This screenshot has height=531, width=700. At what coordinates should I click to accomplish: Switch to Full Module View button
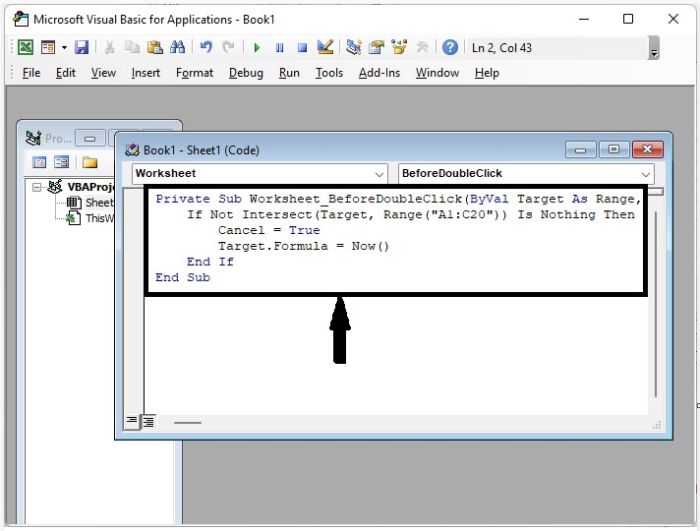pyautogui.click(x=148, y=421)
